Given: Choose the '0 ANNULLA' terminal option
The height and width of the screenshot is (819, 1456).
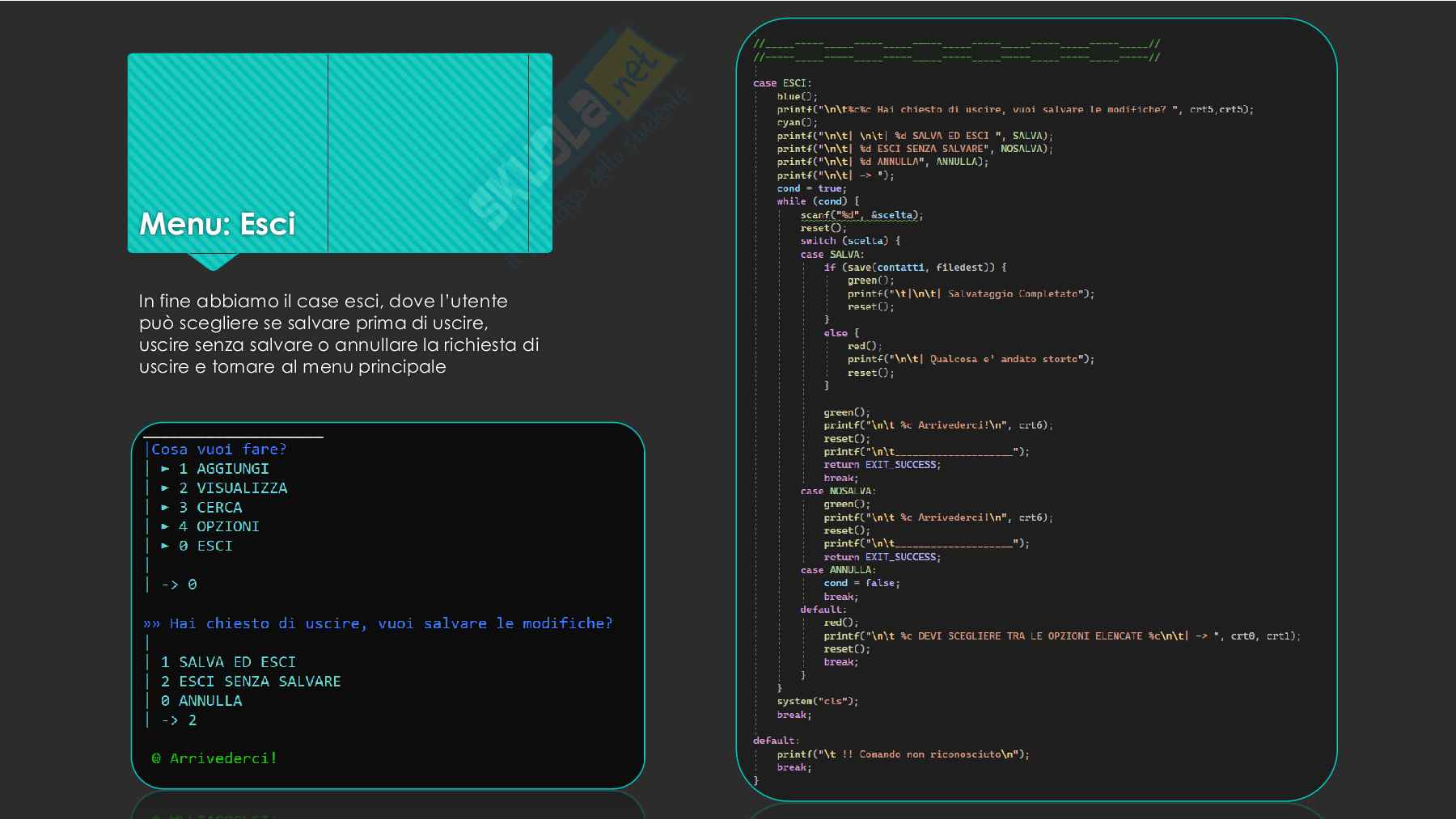Looking at the screenshot, I should click(x=201, y=701).
